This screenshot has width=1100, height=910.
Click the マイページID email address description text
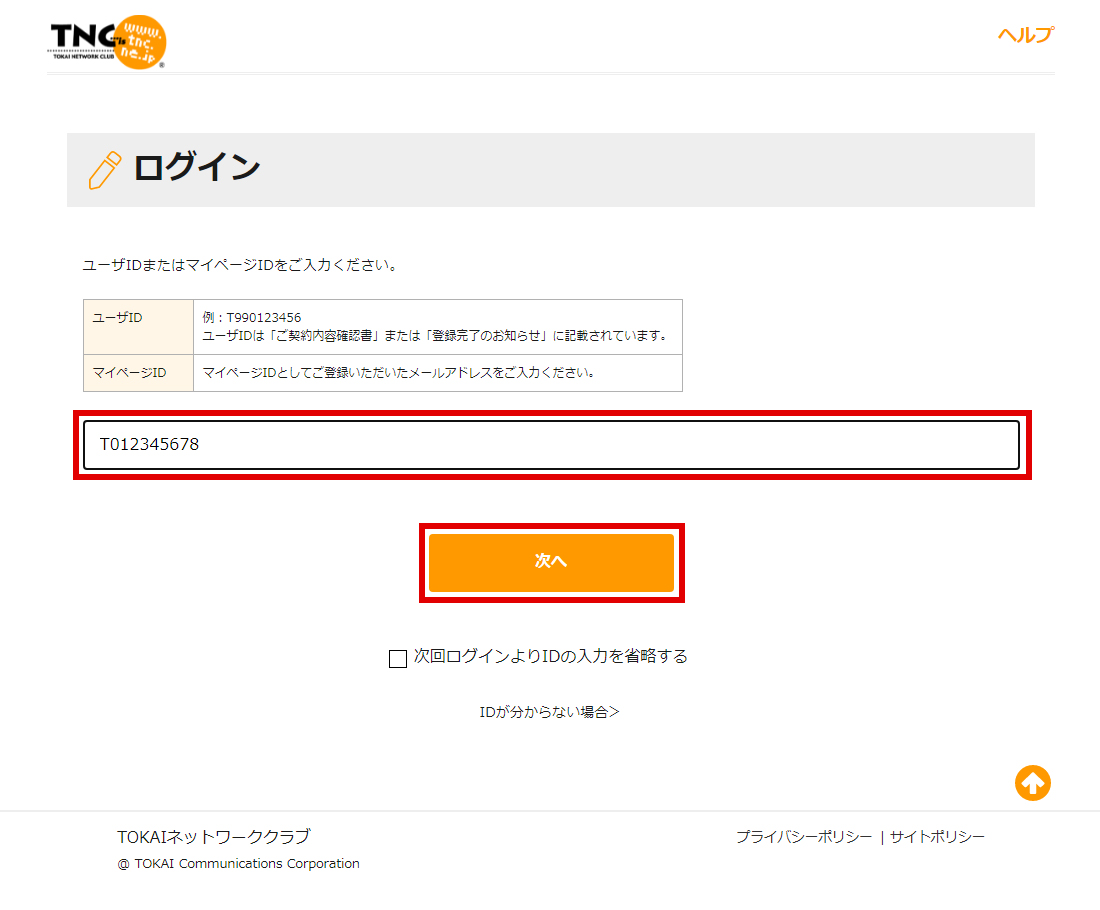coord(399,373)
